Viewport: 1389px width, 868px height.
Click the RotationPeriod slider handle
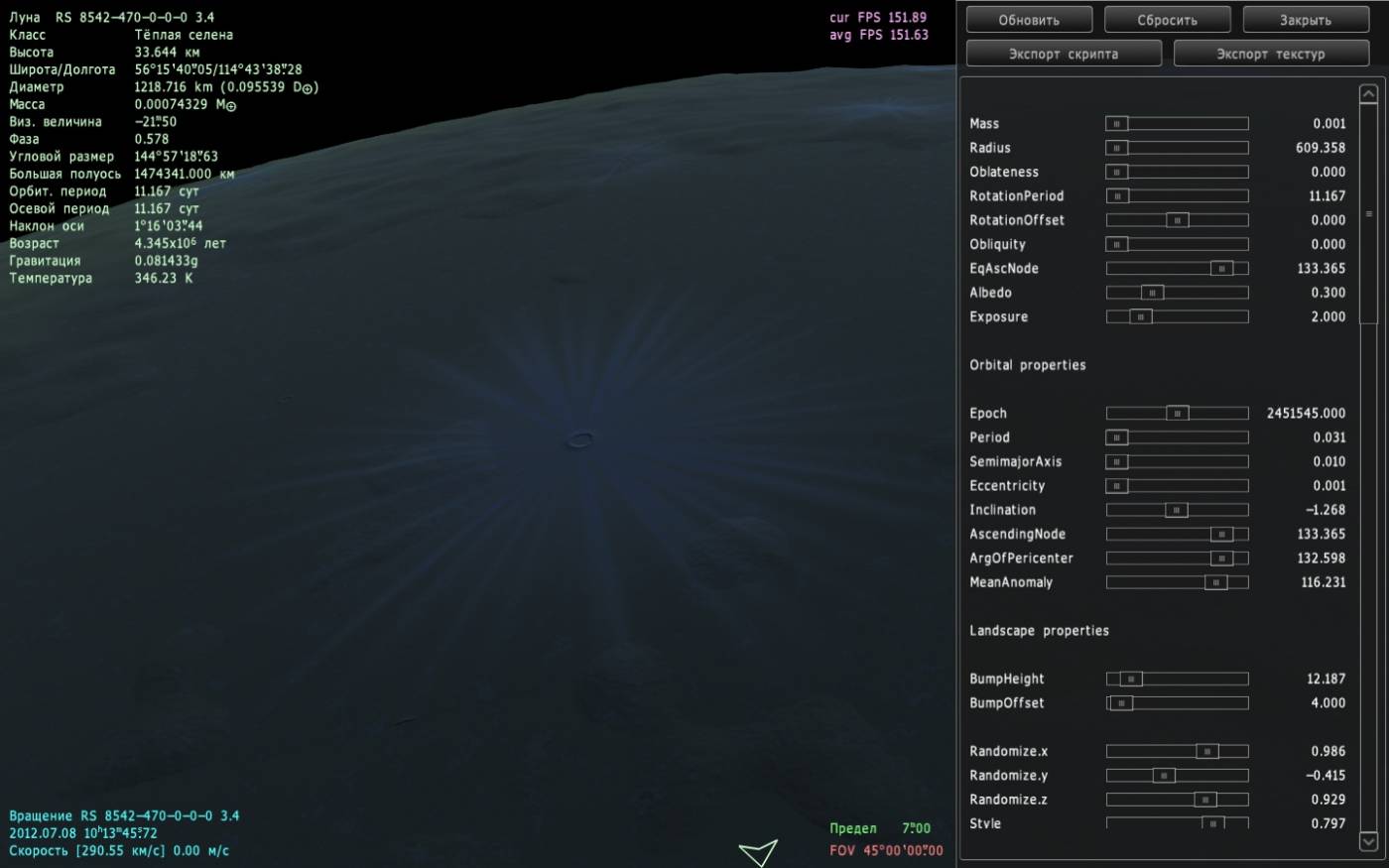(x=1117, y=196)
